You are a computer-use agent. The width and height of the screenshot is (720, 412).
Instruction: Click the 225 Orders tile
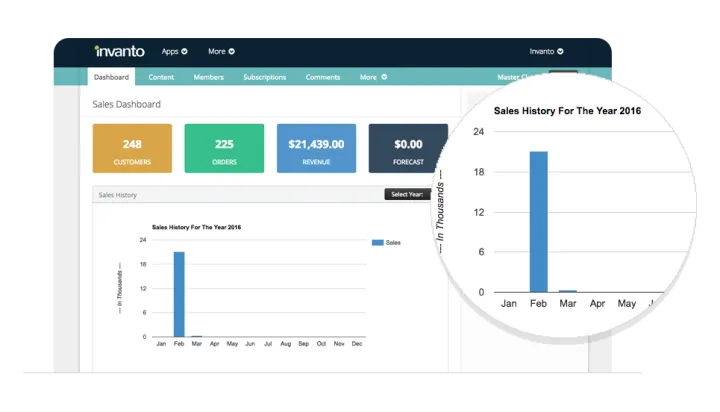point(224,149)
